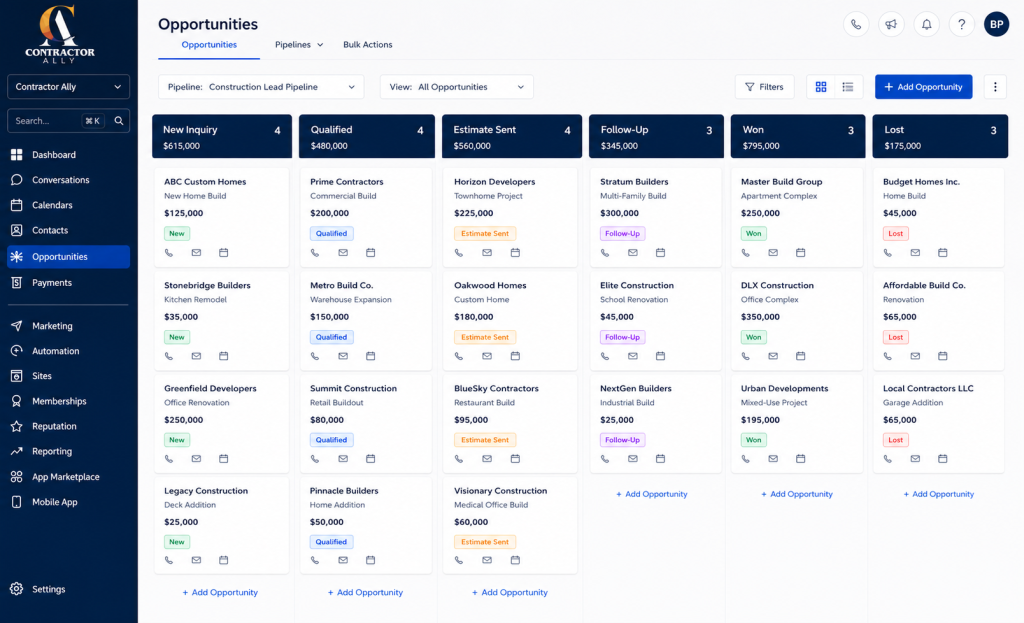Click Add Opportunity link under Won column
Screen dimensions: 1024x623
tap(797, 494)
